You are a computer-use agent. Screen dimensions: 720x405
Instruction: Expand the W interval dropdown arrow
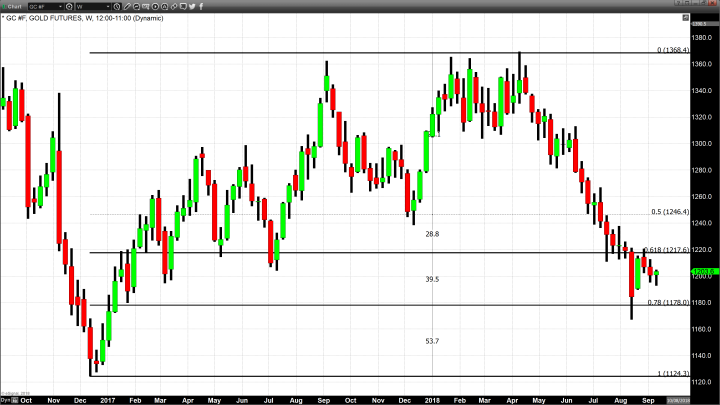point(110,6)
